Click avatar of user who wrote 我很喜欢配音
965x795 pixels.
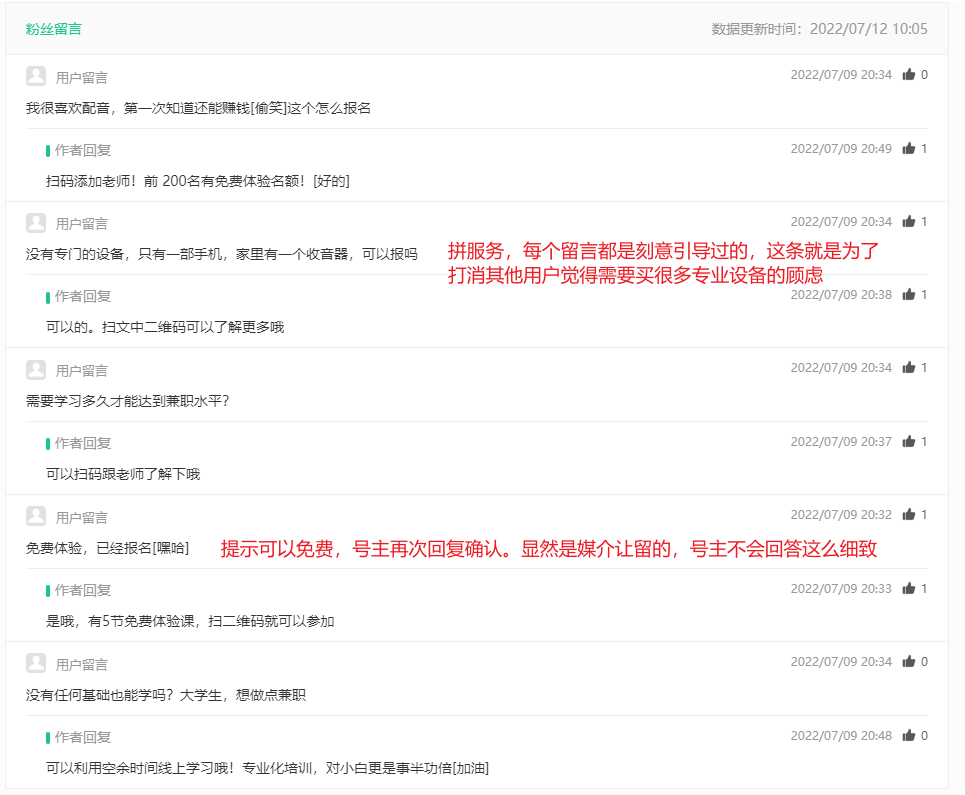click(36, 76)
